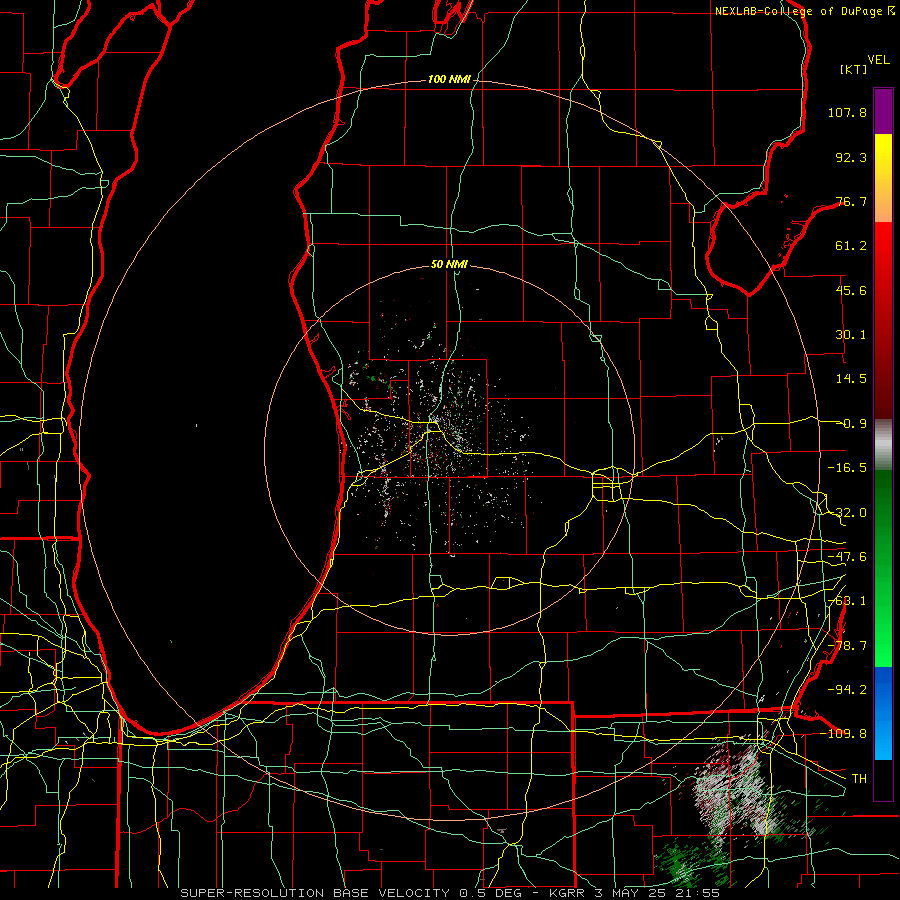Click the -47.6 legend value
Viewport: 900px width, 900px height.
847,557
